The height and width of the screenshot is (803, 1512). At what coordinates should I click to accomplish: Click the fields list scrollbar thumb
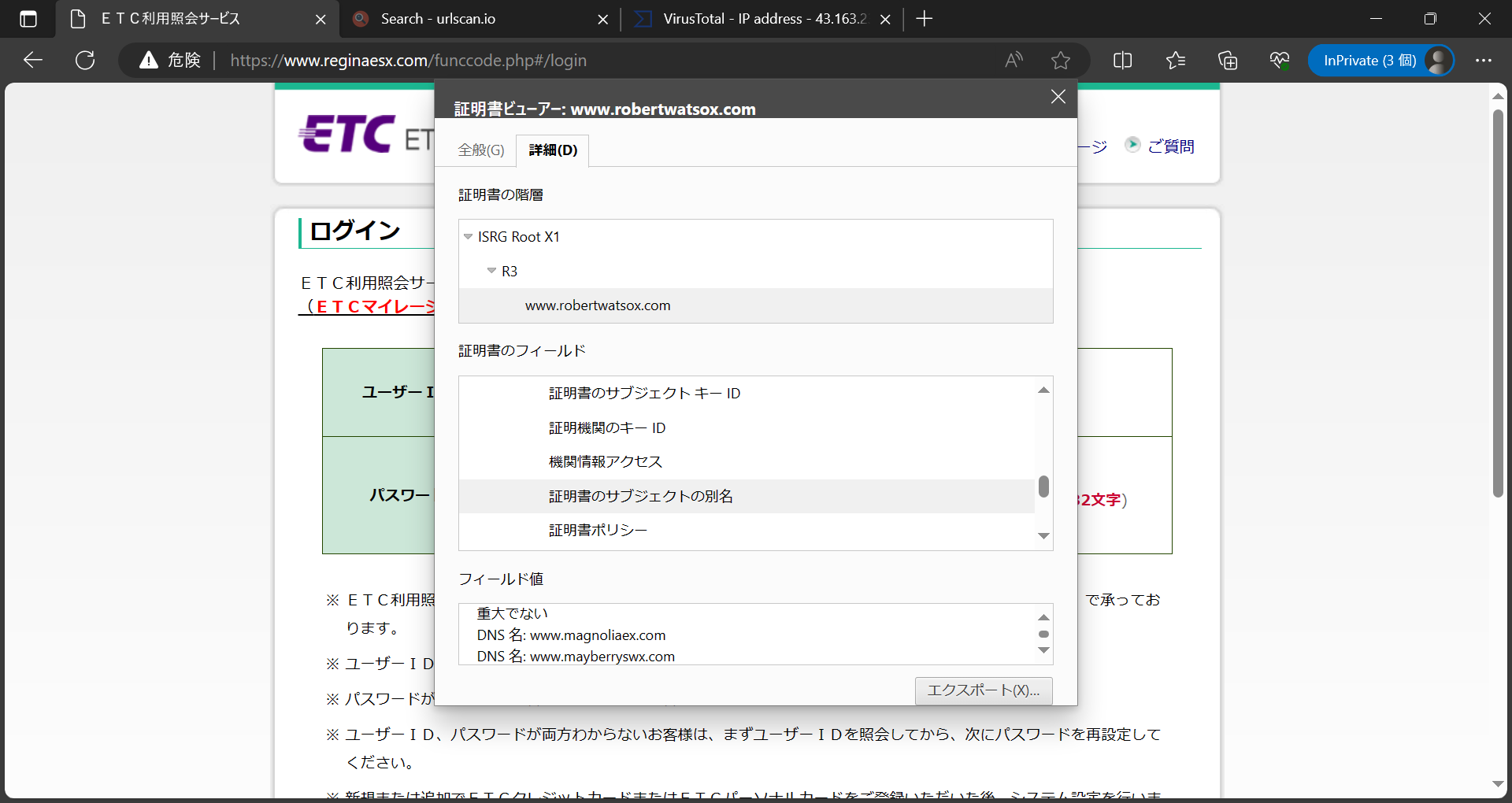[1043, 486]
